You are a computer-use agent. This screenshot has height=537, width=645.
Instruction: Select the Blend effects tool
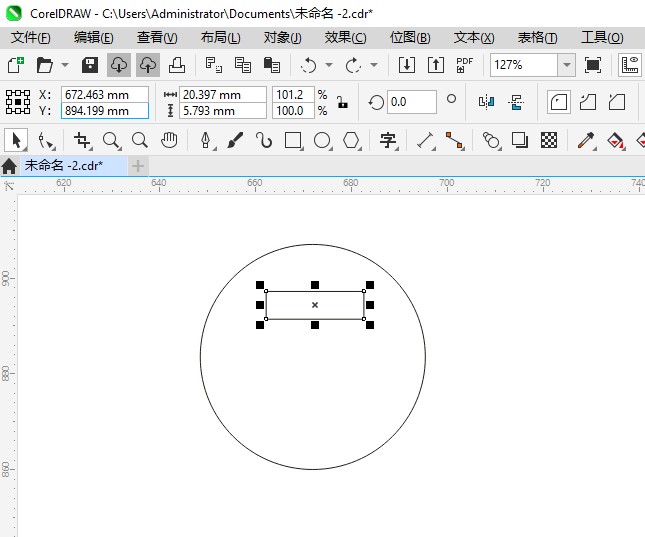tap(491, 140)
